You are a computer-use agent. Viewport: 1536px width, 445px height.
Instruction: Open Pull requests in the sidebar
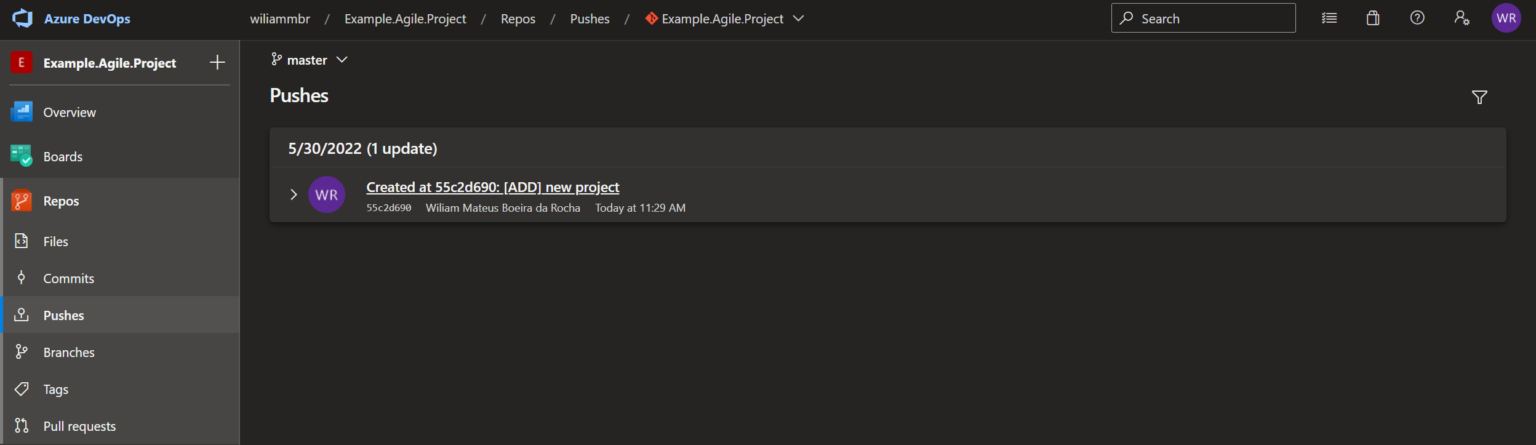pos(120,426)
